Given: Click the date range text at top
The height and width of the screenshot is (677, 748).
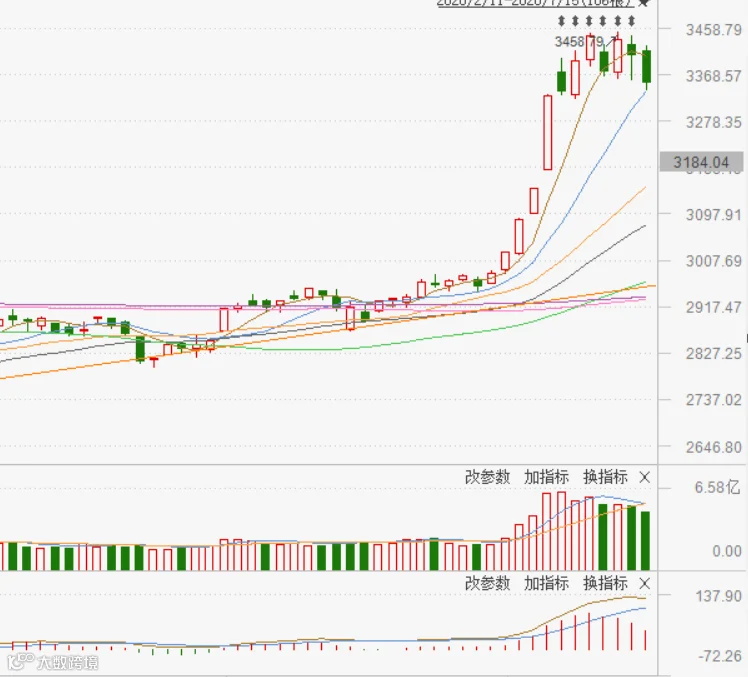Looking at the screenshot, I should coord(535,3).
